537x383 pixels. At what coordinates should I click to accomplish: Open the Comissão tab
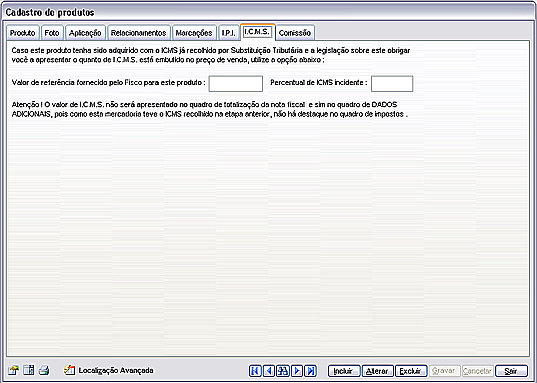point(295,33)
